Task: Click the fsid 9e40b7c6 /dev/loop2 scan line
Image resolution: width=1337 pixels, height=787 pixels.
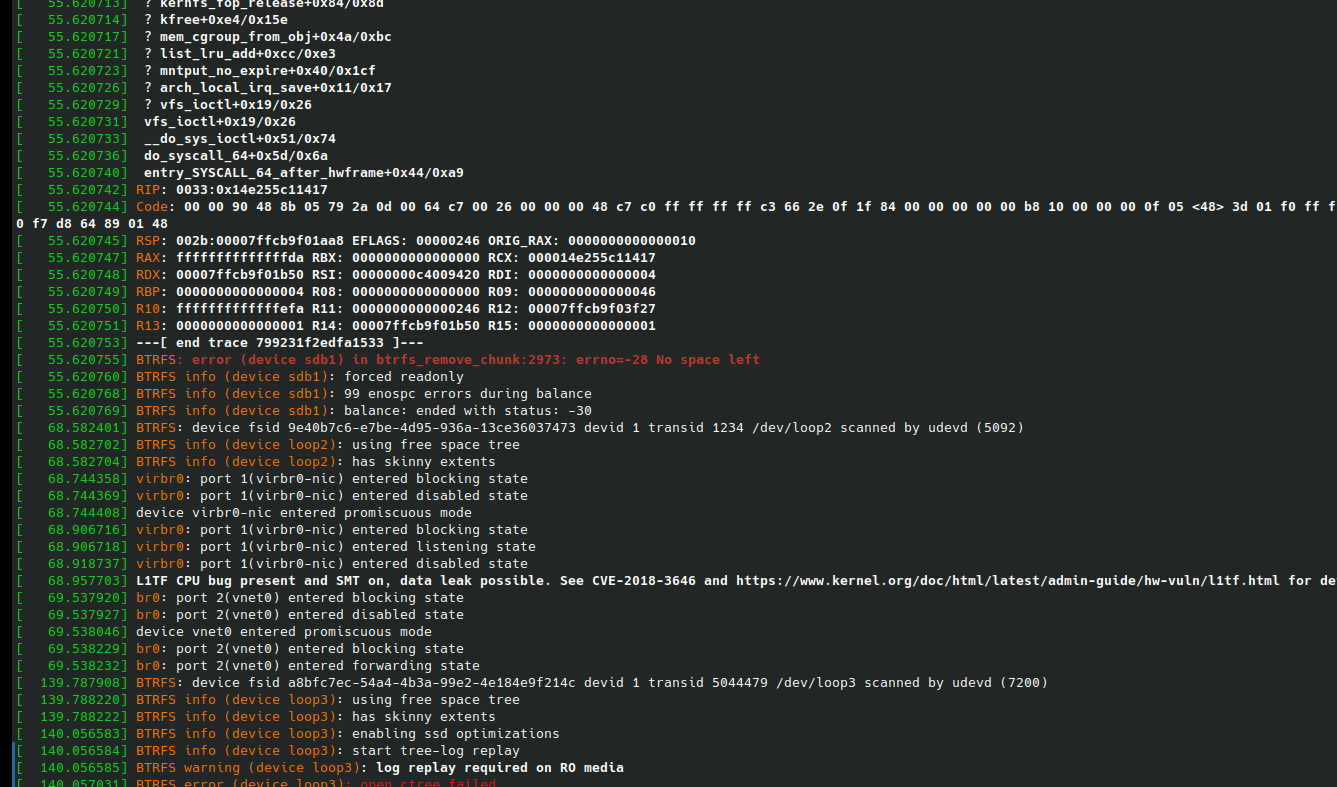Action: click(580, 428)
